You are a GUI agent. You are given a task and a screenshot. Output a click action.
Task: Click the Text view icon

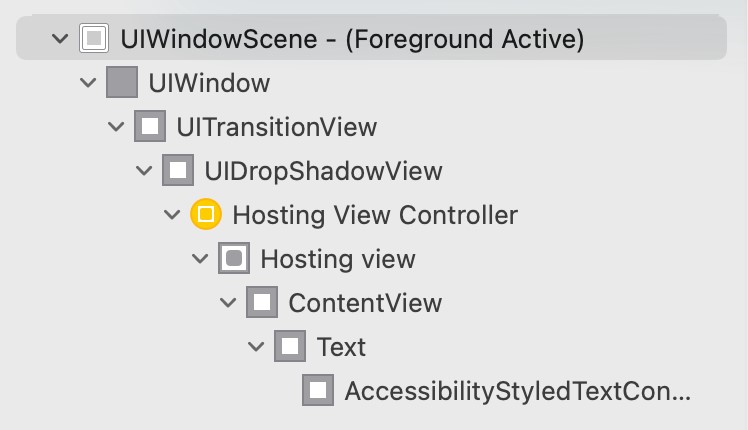290,346
